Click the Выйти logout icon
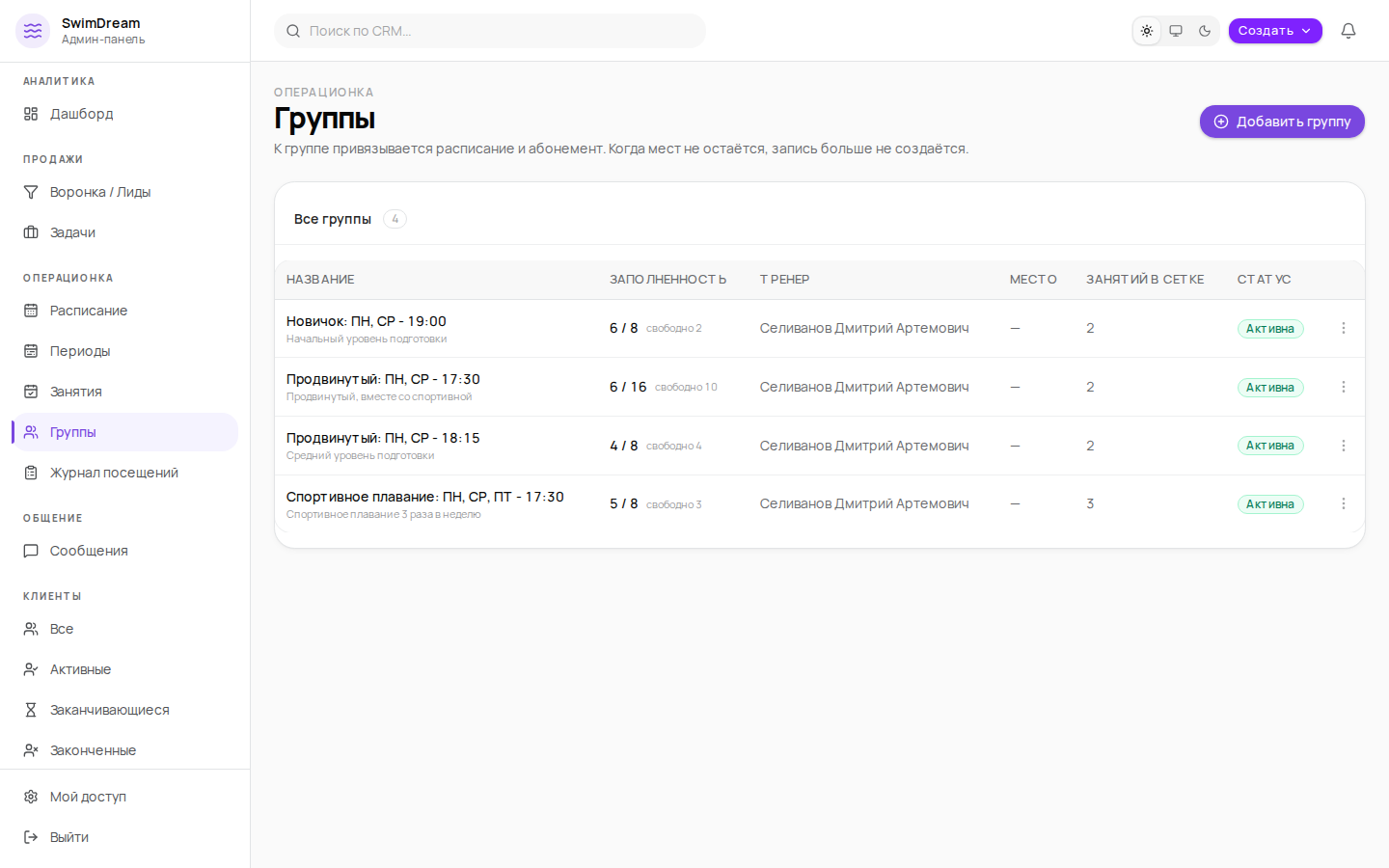 (31, 837)
